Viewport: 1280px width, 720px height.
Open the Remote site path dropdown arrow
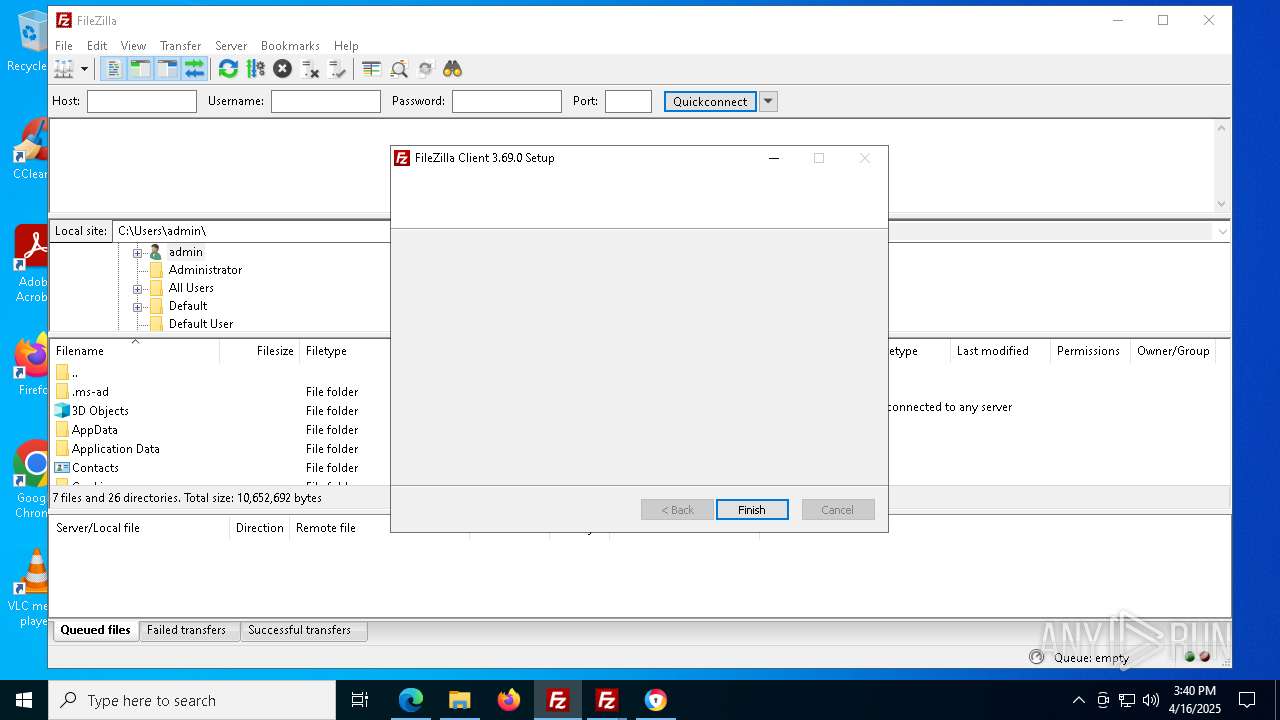[x=1222, y=231]
